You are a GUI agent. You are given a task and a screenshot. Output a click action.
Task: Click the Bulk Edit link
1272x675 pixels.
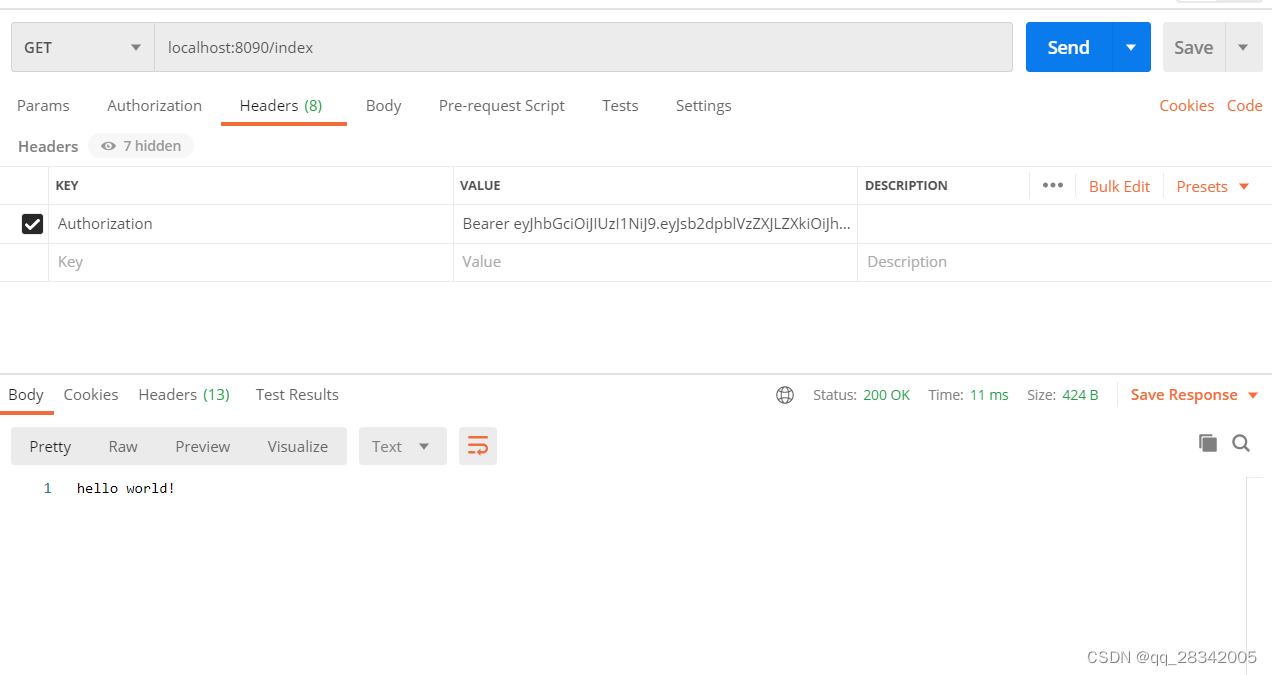coord(1119,186)
